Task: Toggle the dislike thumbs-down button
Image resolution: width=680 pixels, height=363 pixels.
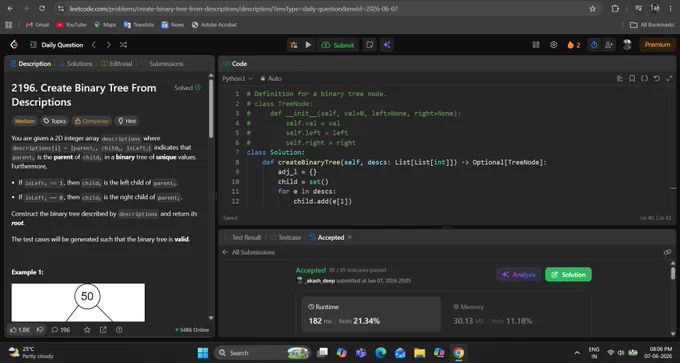Action: coord(40,330)
